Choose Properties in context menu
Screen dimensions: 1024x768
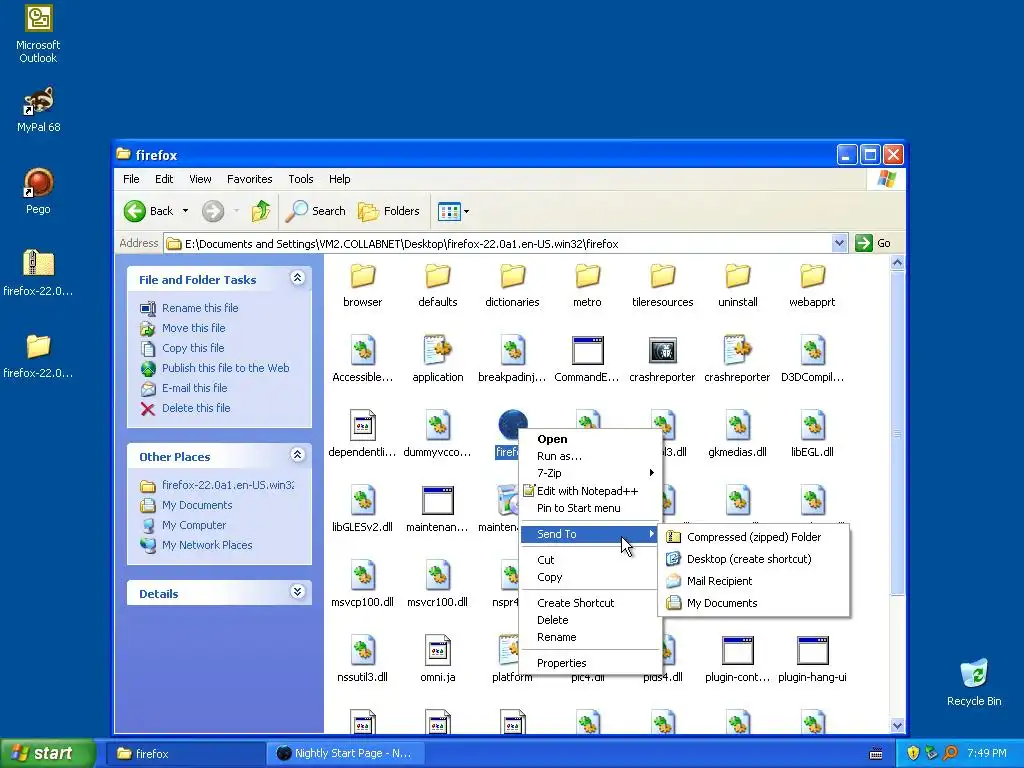click(590, 663)
